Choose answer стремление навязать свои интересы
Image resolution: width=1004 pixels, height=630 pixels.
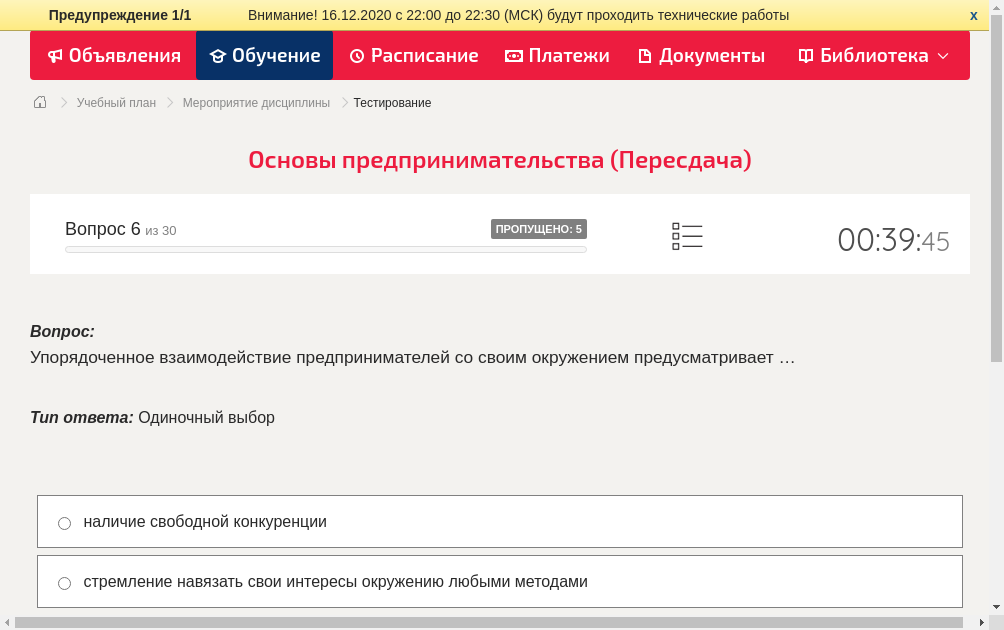335,581
